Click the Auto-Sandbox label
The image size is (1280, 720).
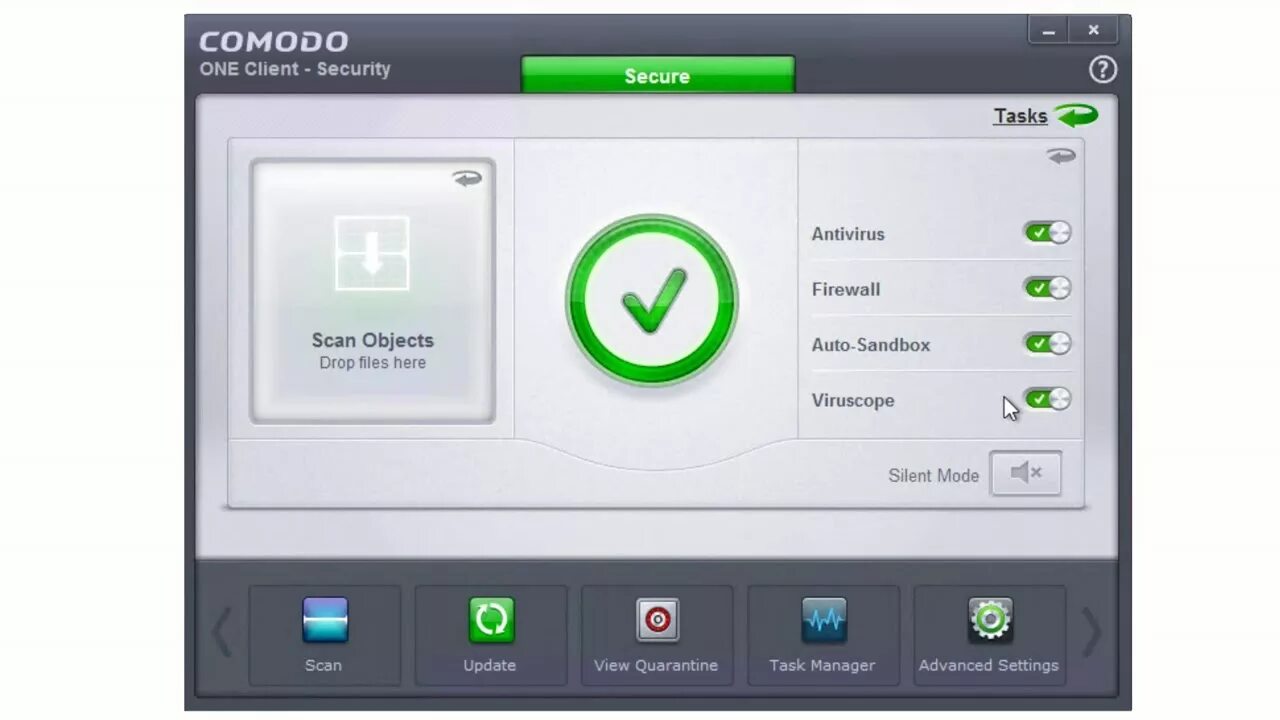point(871,345)
